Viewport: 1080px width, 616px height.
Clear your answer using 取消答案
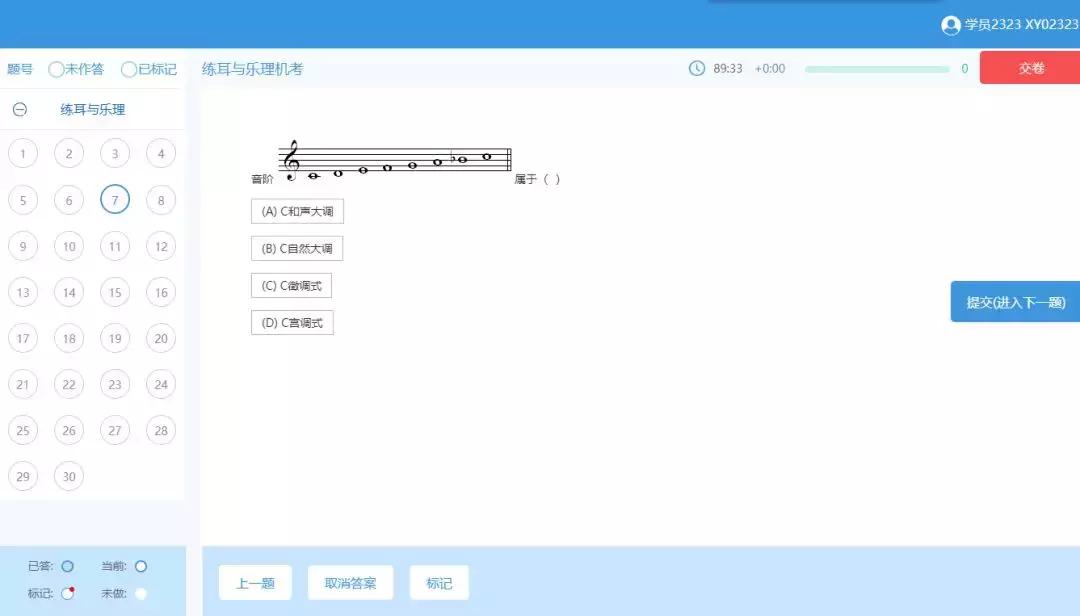point(350,582)
